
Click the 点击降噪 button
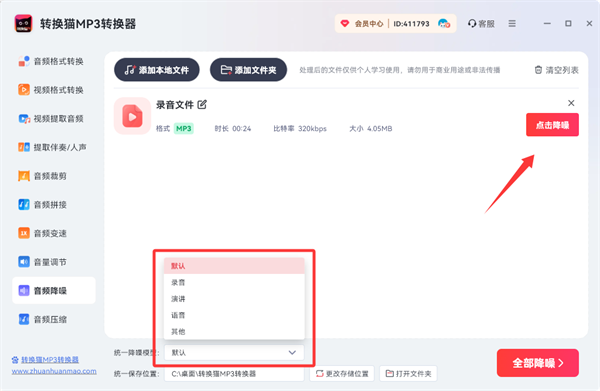[x=552, y=125]
